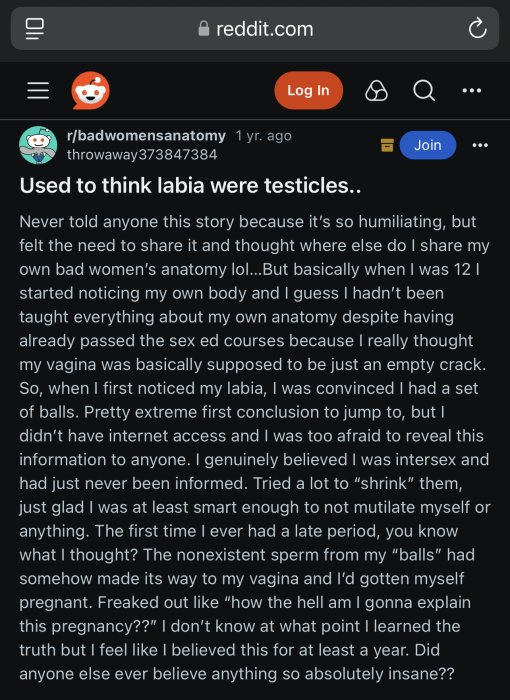Click the subreddit avatar image
Screen dimensions: 510x700
point(38,145)
